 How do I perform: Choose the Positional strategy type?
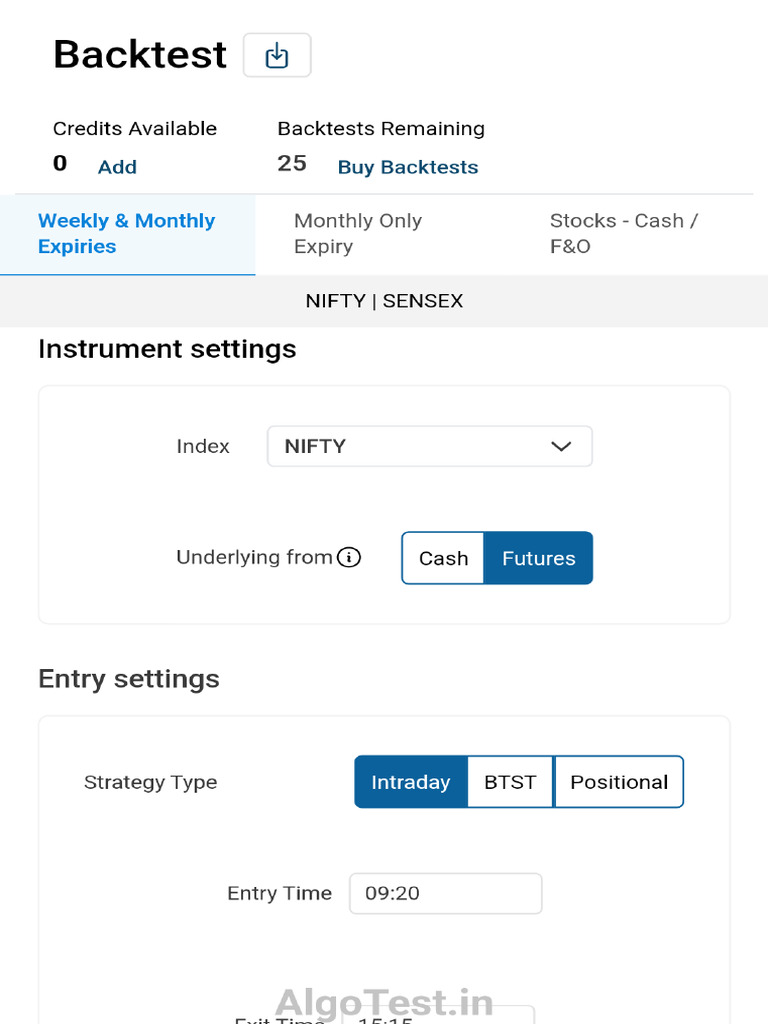click(619, 782)
